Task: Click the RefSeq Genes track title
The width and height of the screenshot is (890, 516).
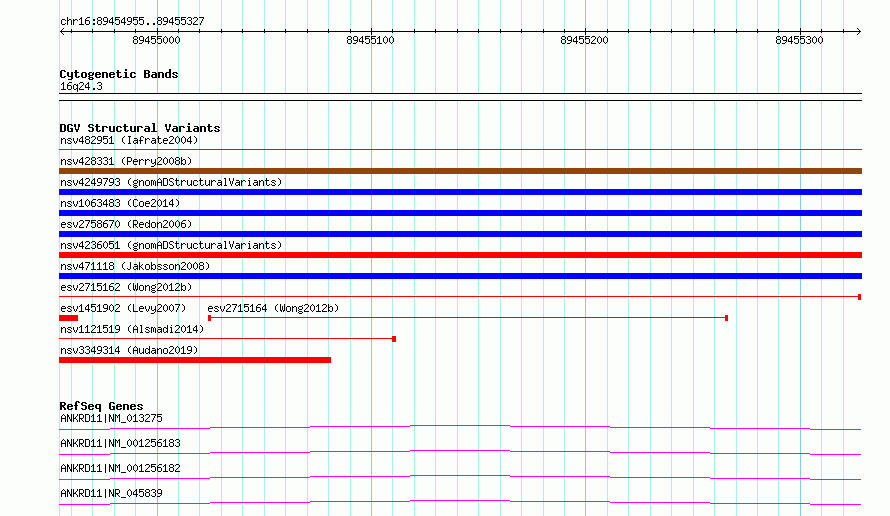Action: tap(101, 406)
